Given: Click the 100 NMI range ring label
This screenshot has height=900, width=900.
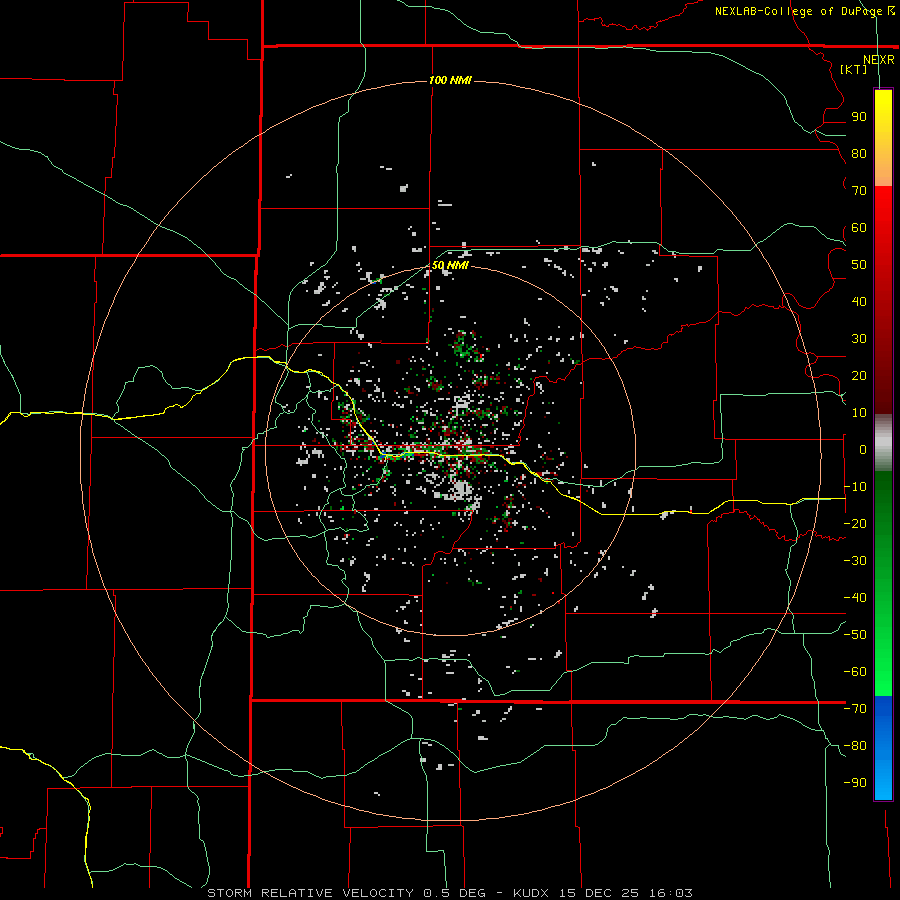Looking at the screenshot, I should (x=450, y=80).
